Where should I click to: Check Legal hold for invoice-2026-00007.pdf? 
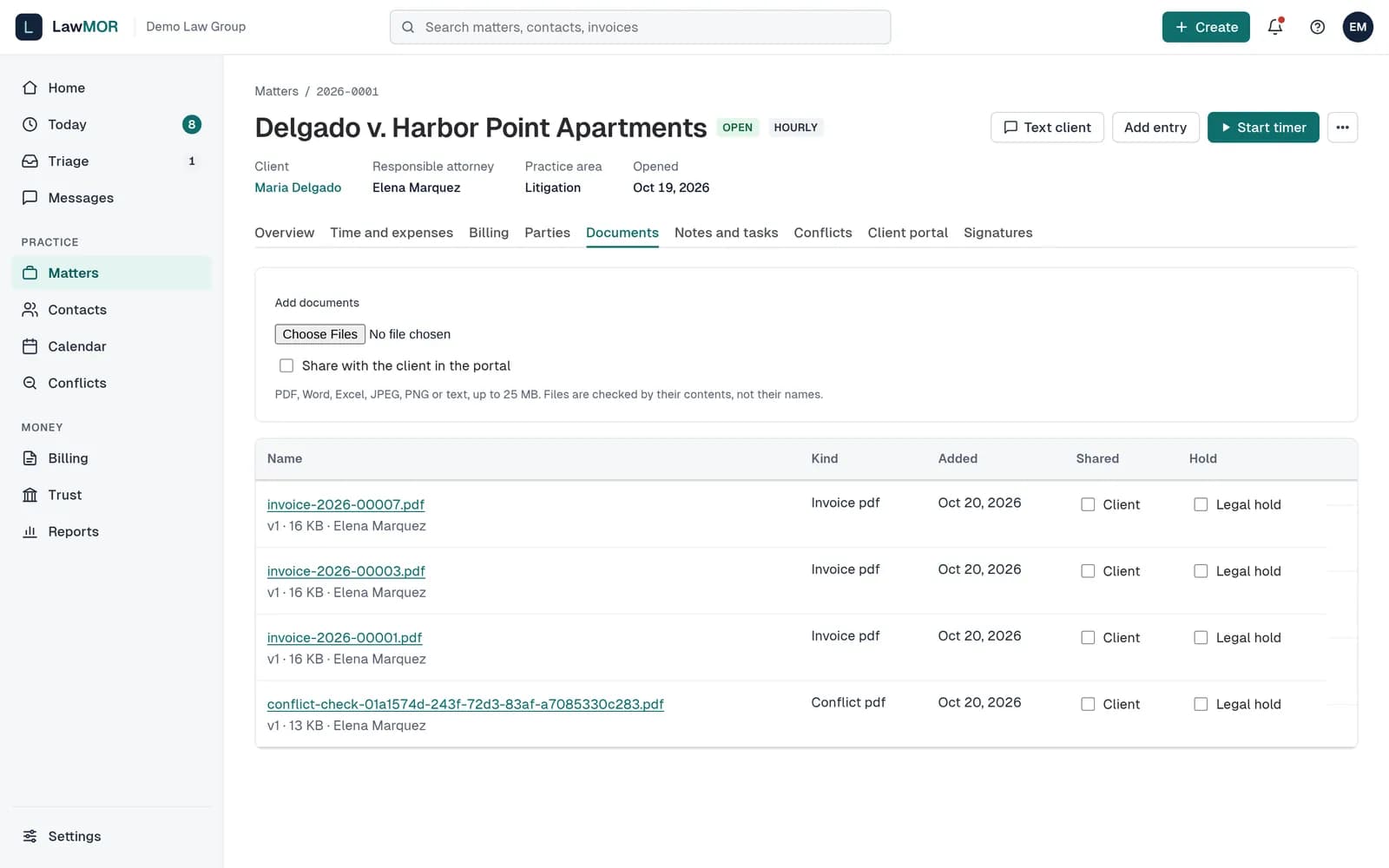click(x=1201, y=504)
